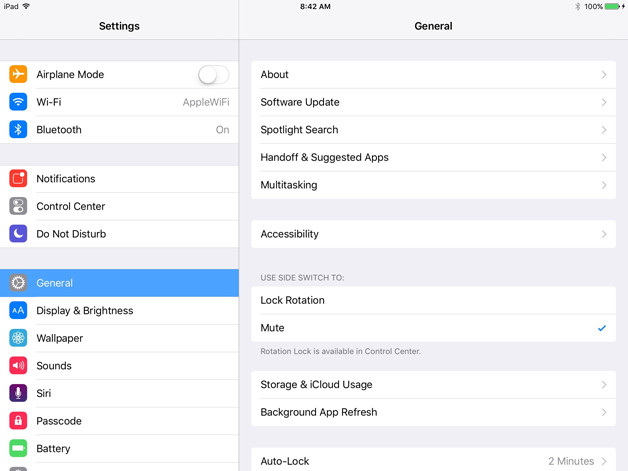Tap the Siri microphone icon
Screen dimensions: 628x471
pos(18,393)
